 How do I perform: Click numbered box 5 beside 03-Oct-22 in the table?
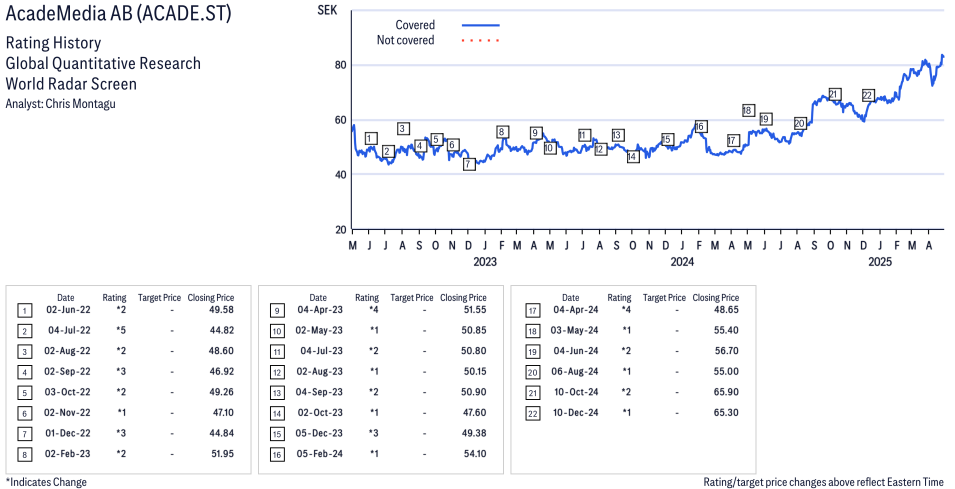pos(24,393)
